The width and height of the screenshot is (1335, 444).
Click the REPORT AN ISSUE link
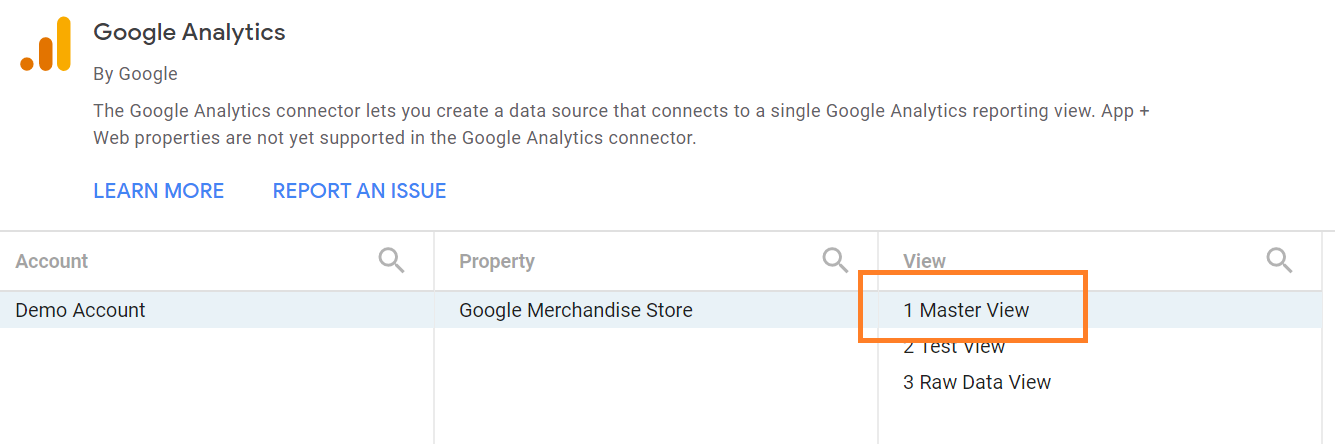pos(359,191)
